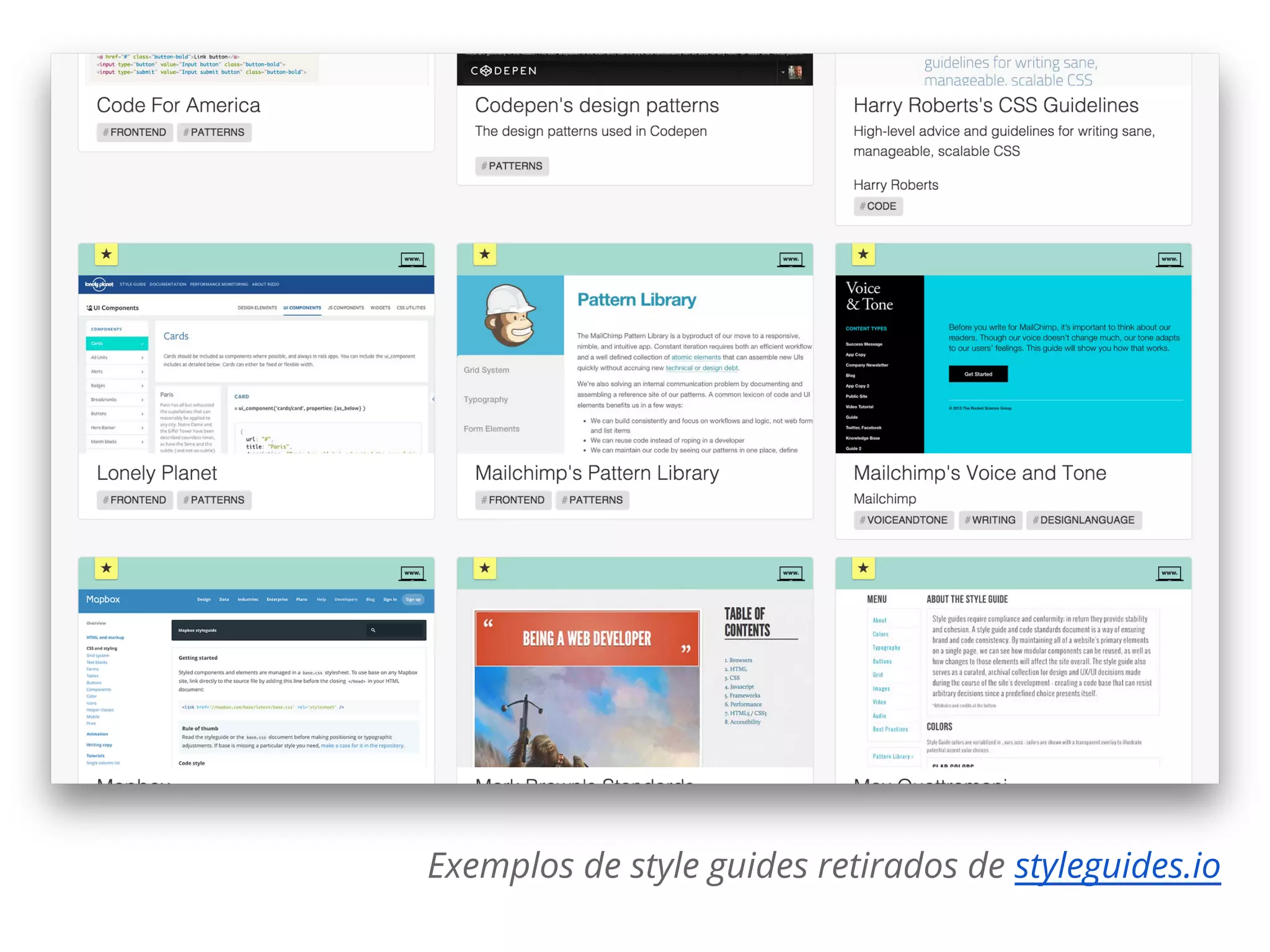Open the www website icon on the Mapbox card

[412, 573]
